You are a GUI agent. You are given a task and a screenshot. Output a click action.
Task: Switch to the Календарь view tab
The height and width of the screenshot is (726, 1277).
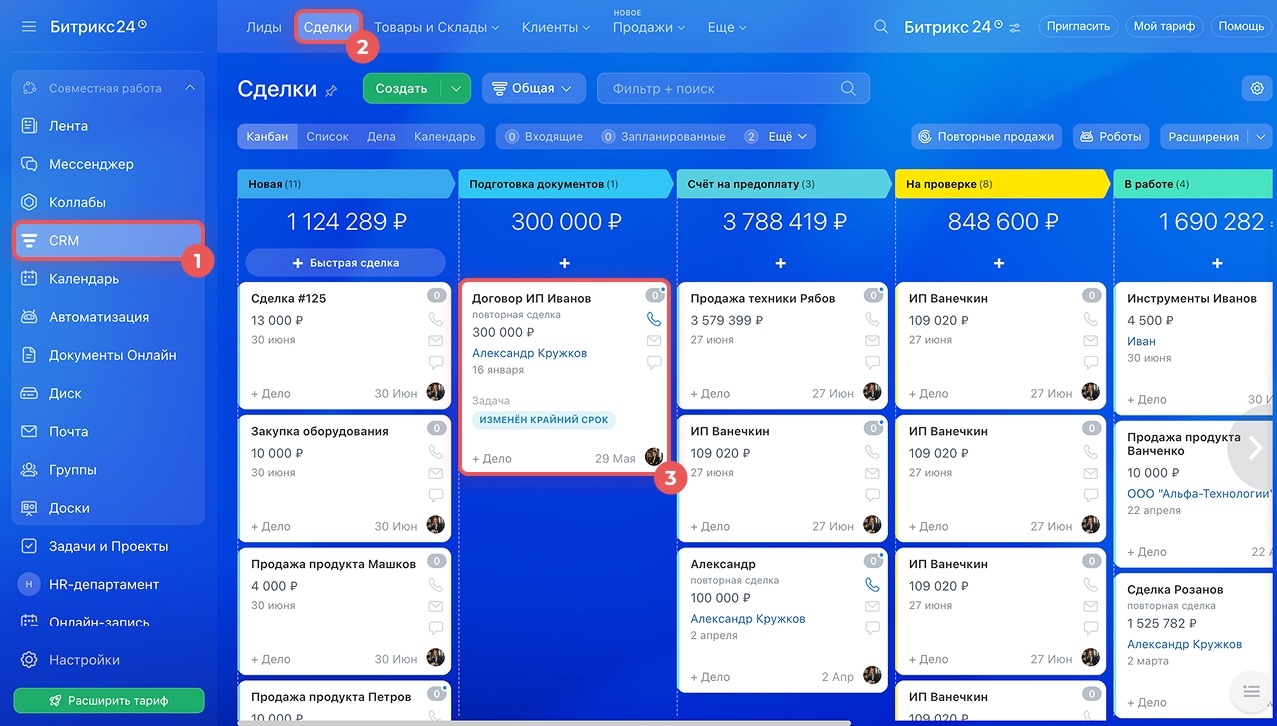[444, 137]
